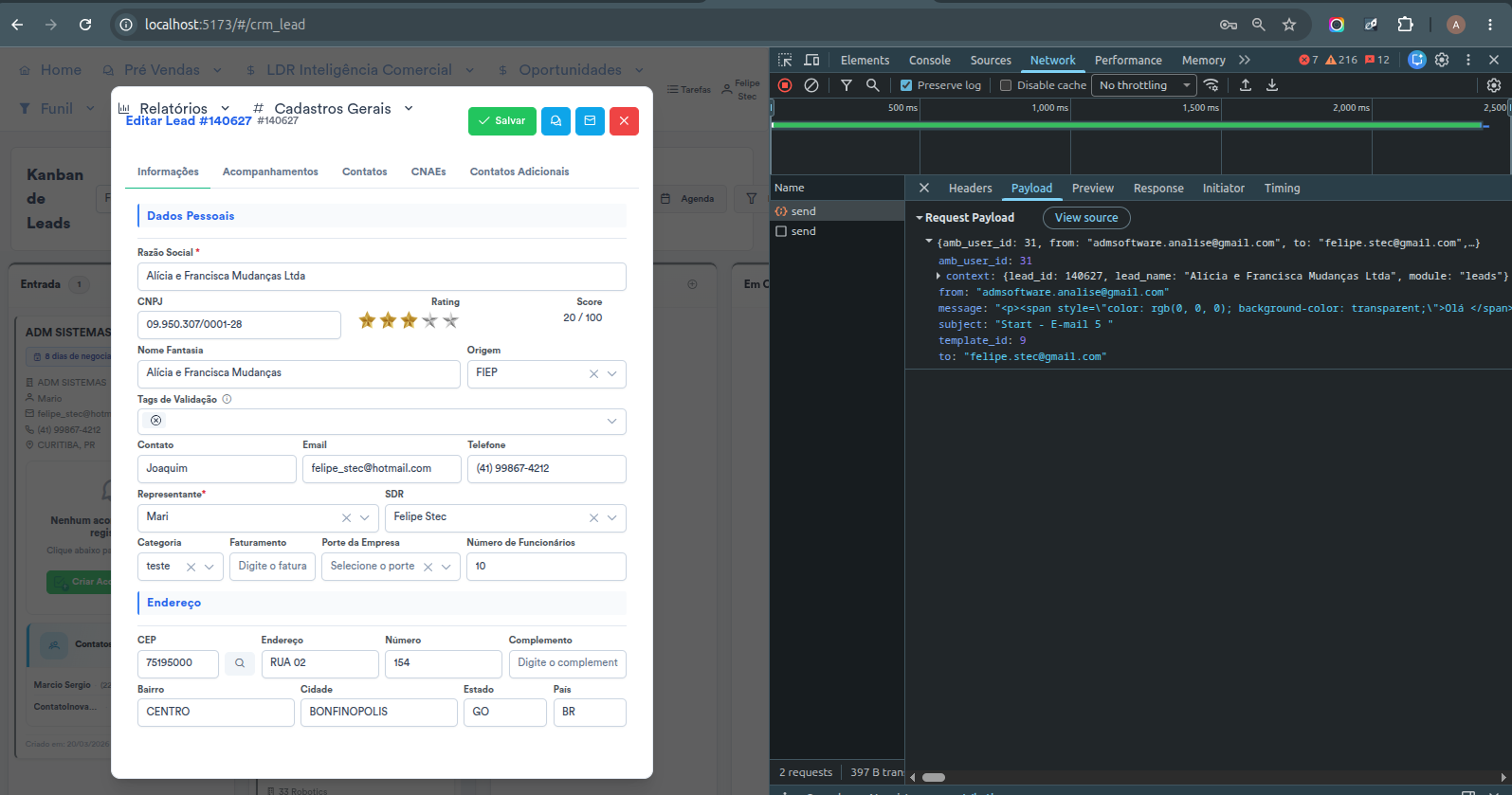Switch to the Headers tab
The image size is (1512, 795).
(970, 188)
